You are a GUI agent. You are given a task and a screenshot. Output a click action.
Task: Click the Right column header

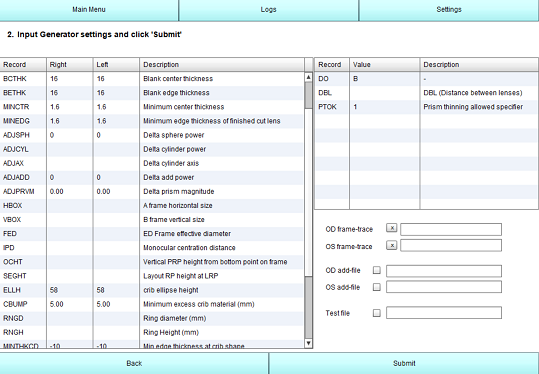[x=70, y=65]
